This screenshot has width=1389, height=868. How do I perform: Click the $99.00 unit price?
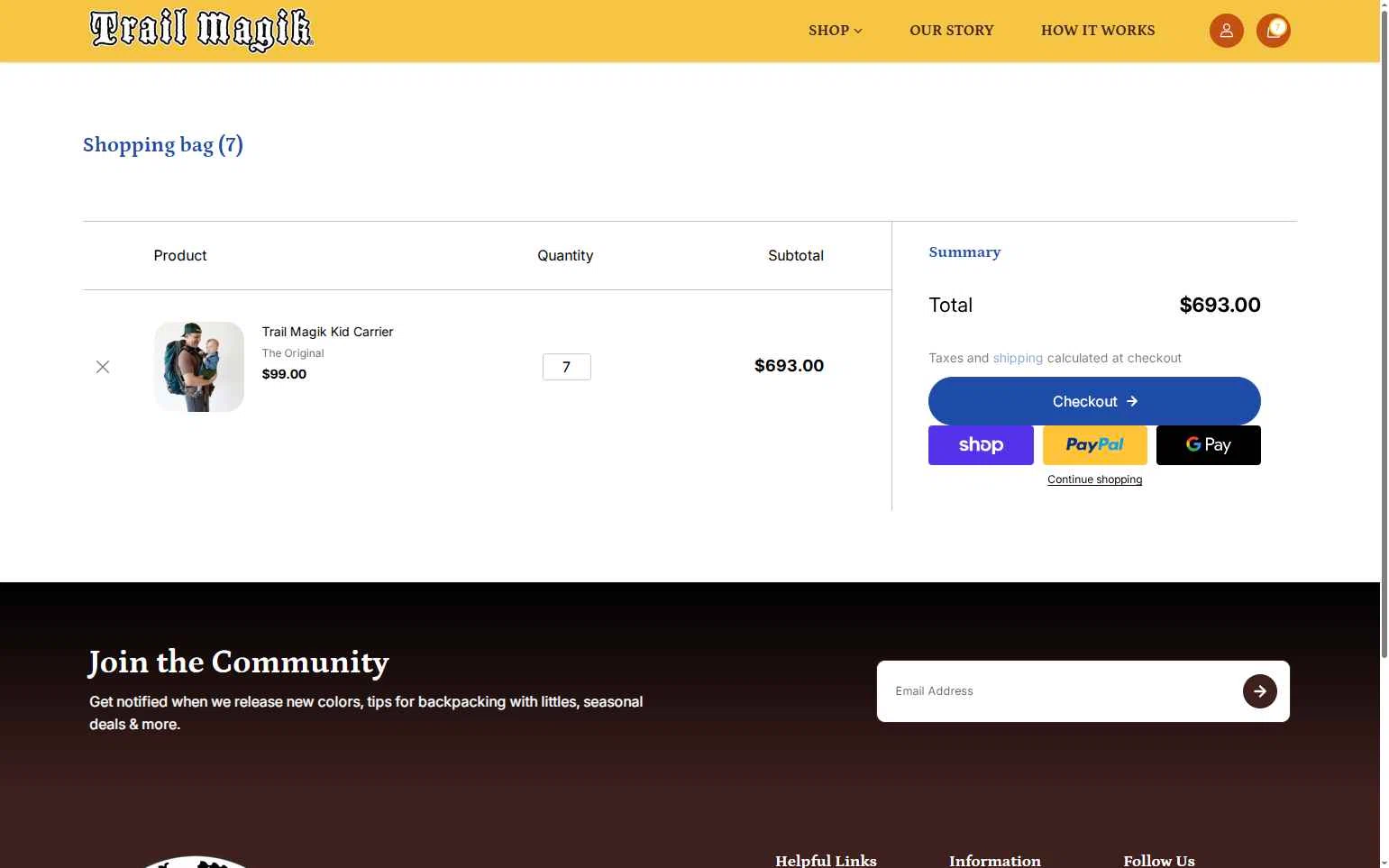284,374
